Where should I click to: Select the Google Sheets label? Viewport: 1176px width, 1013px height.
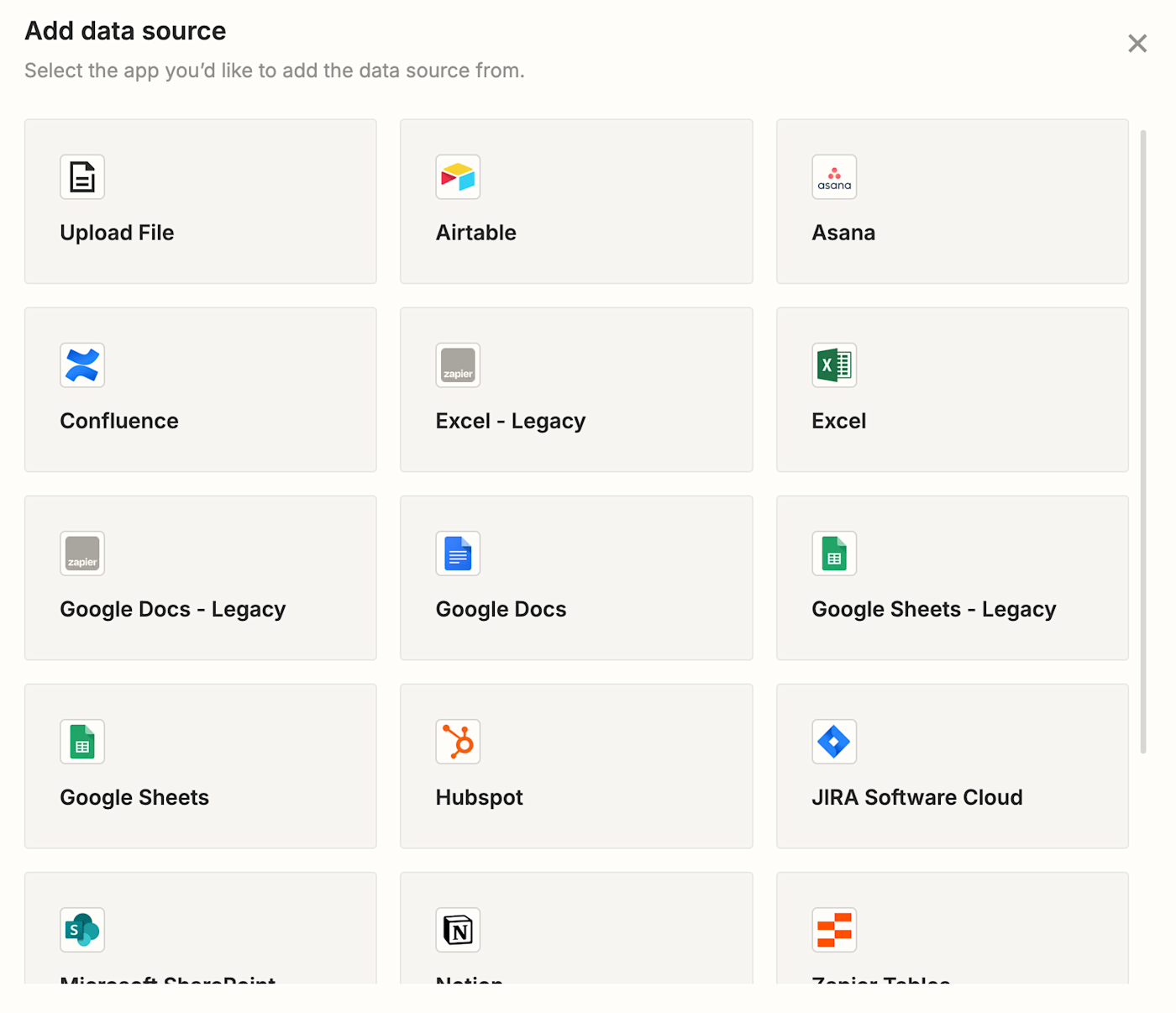134,797
